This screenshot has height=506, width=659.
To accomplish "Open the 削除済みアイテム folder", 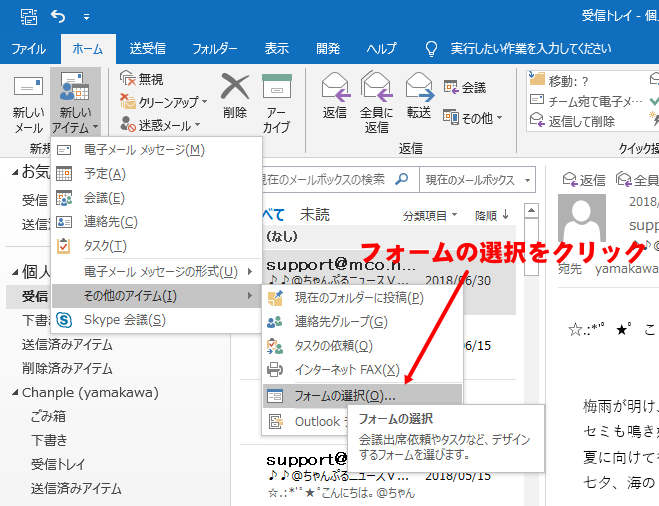I will pos(67,369).
